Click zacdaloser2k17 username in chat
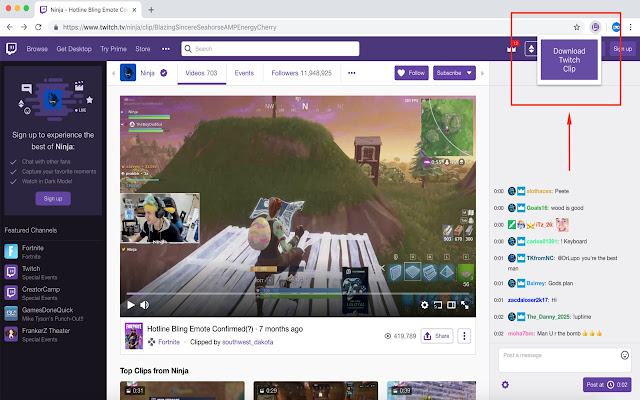The image size is (640, 400). pyautogui.click(x=528, y=300)
